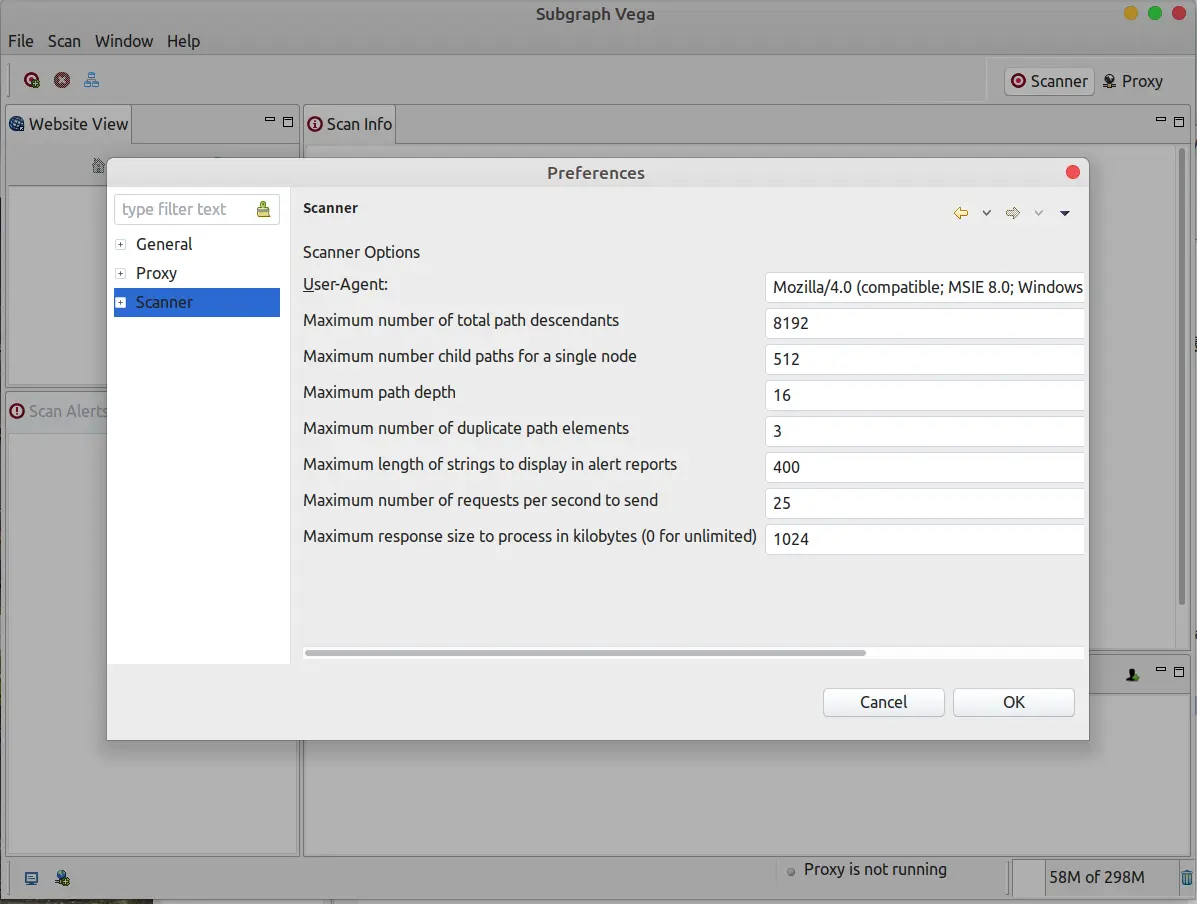Close the Preferences dialog
This screenshot has width=1197, height=904.
point(1073,173)
